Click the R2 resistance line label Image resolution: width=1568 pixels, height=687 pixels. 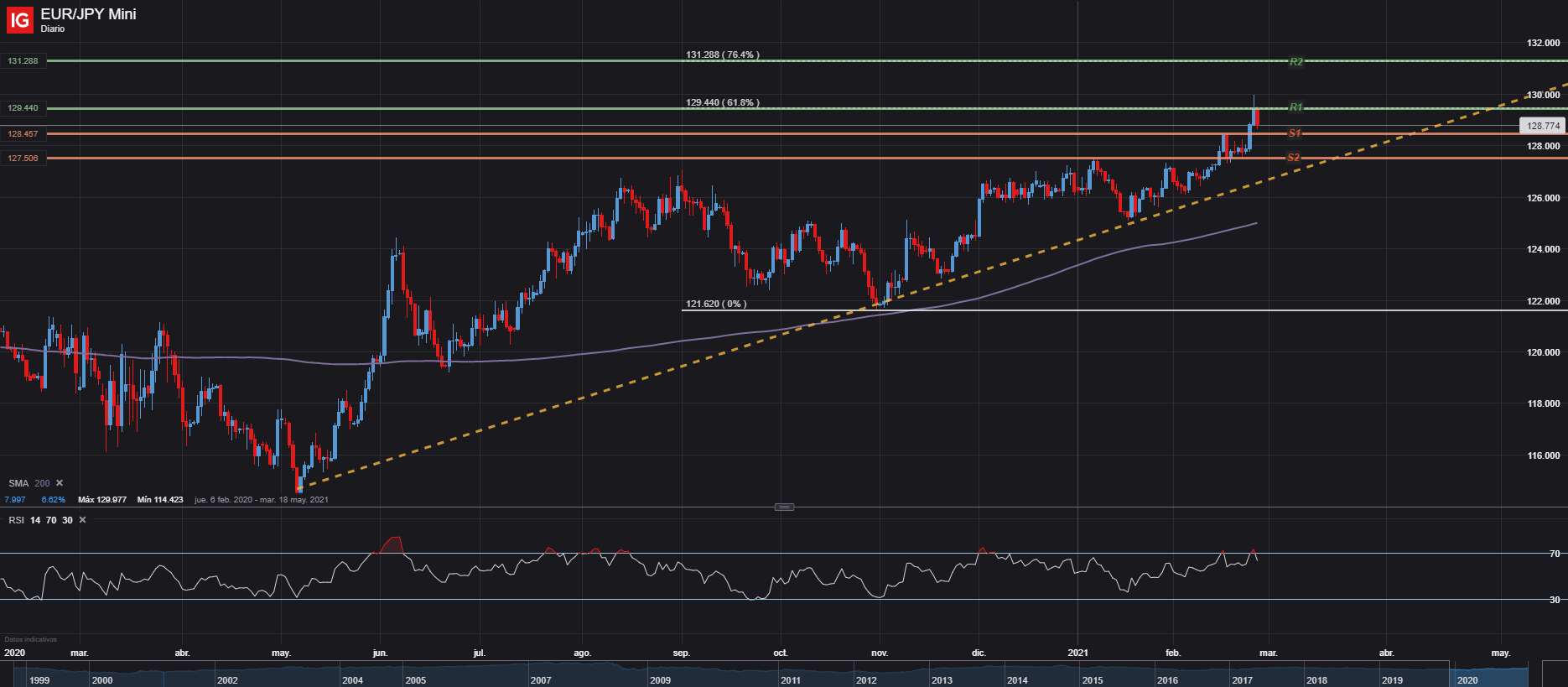(x=1296, y=62)
